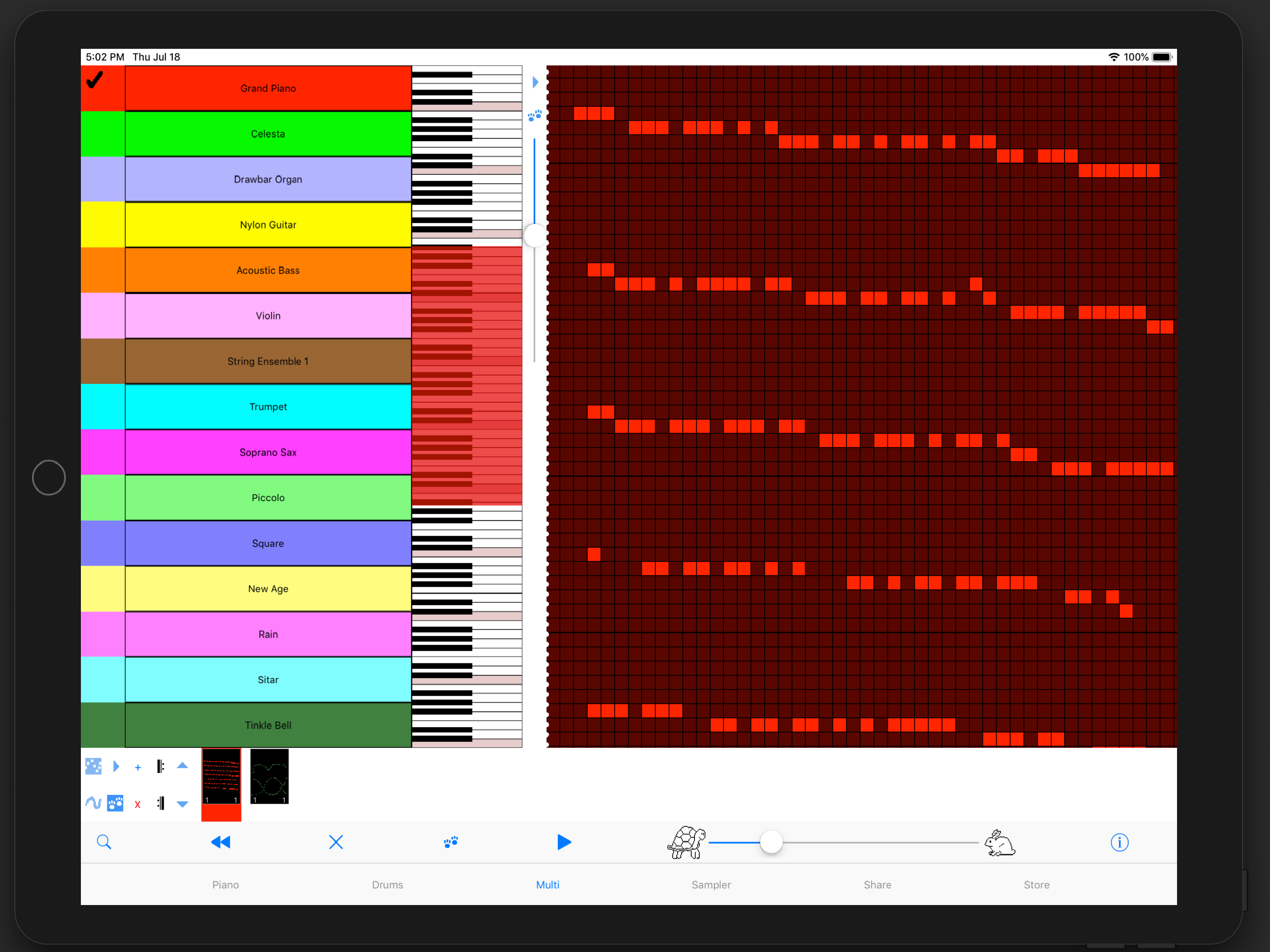Select the Violin track row
This screenshot has width=1270, height=952.
tap(268, 315)
